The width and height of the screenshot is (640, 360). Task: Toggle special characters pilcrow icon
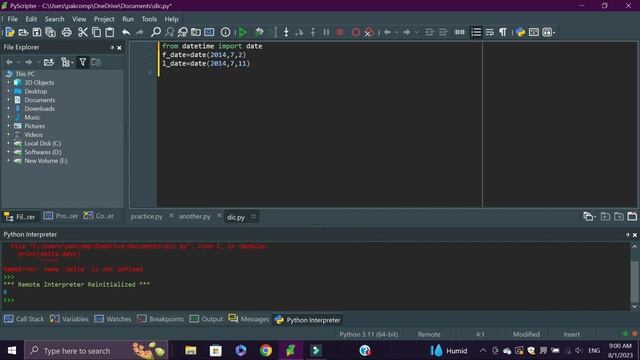tap(503, 32)
